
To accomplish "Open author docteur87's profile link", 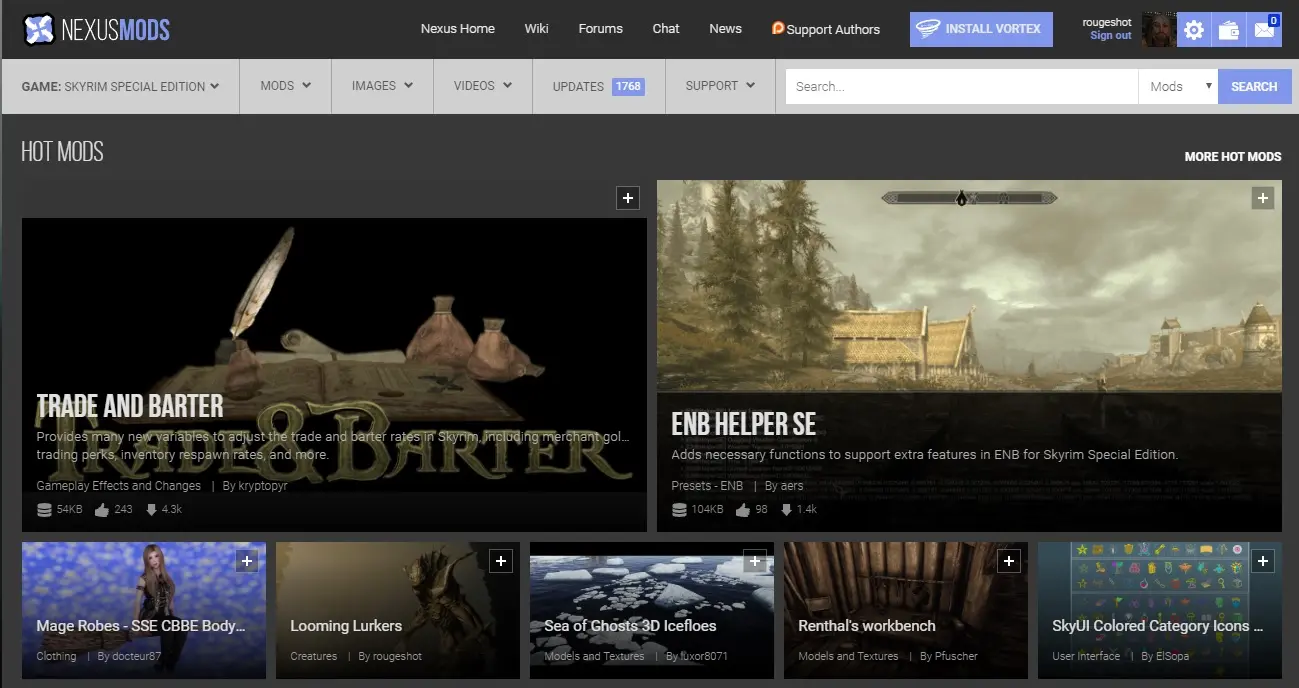I will click(x=137, y=657).
